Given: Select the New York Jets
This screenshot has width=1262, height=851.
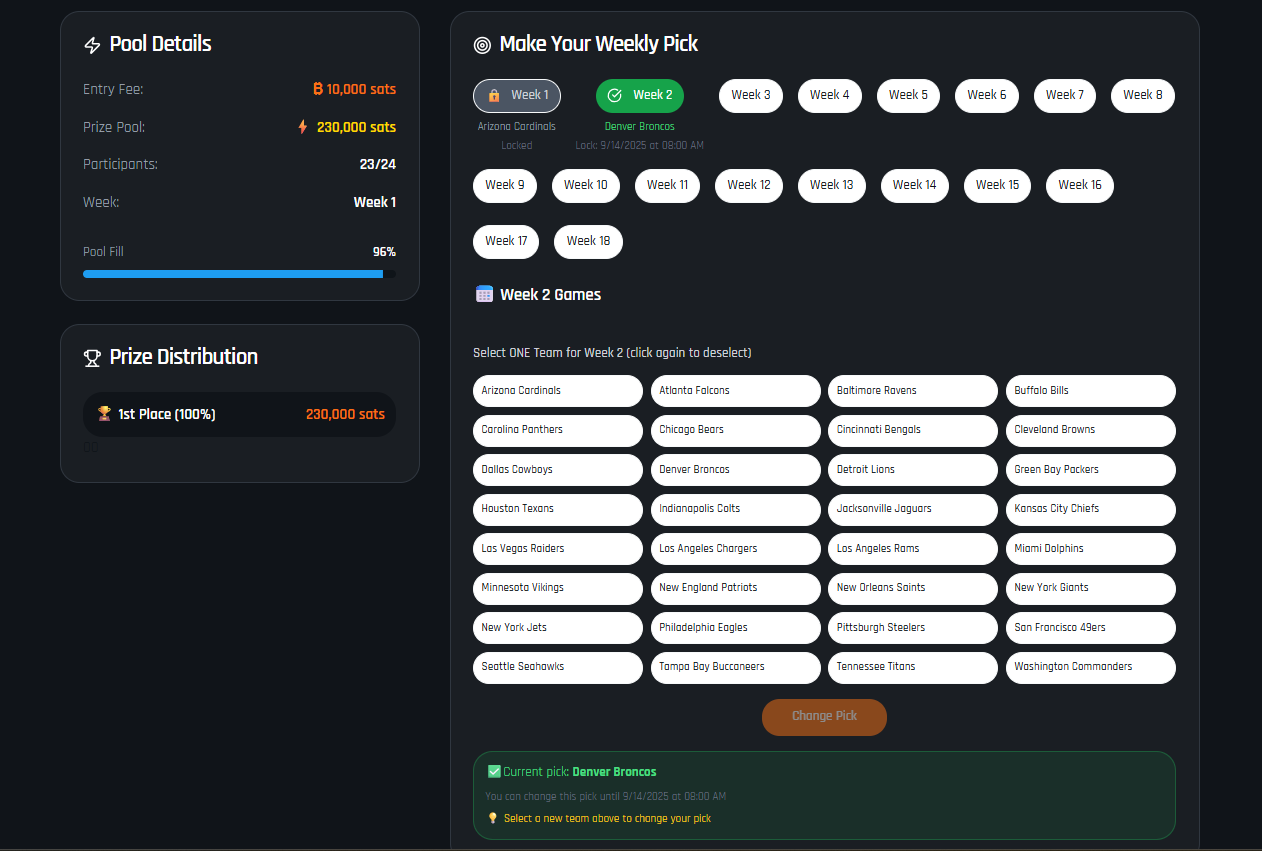Looking at the screenshot, I should [558, 628].
